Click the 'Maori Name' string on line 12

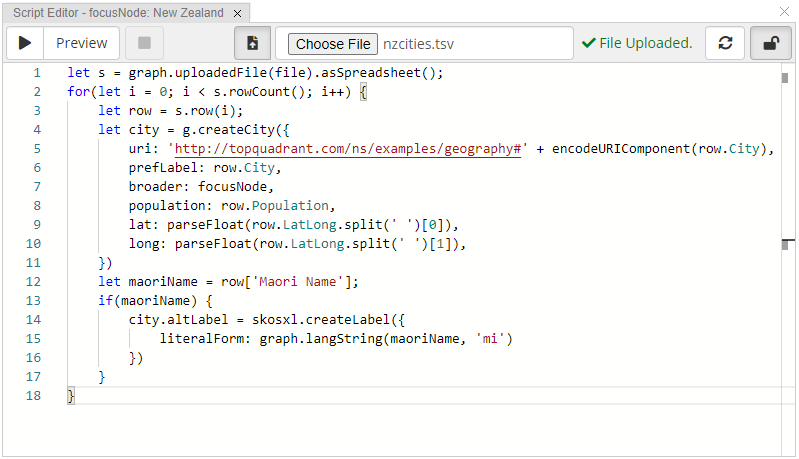coord(300,281)
